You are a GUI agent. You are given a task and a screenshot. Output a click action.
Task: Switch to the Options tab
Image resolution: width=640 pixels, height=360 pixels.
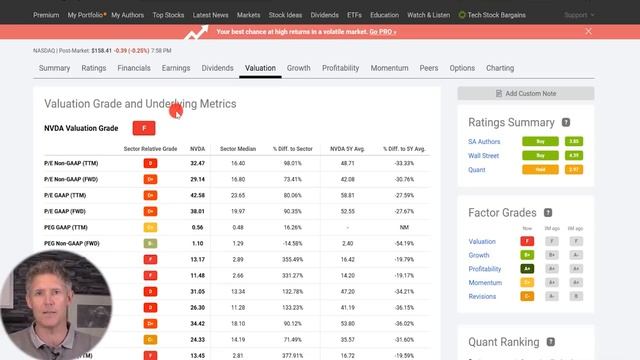pos(462,68)
